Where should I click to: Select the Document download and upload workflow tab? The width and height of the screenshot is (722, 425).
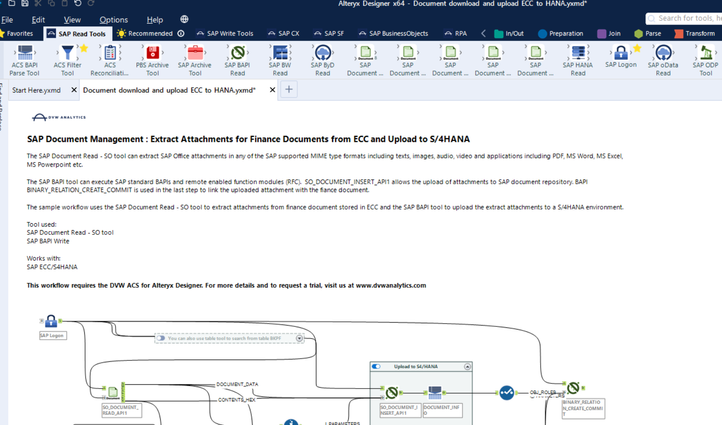[x=169, y=90]
